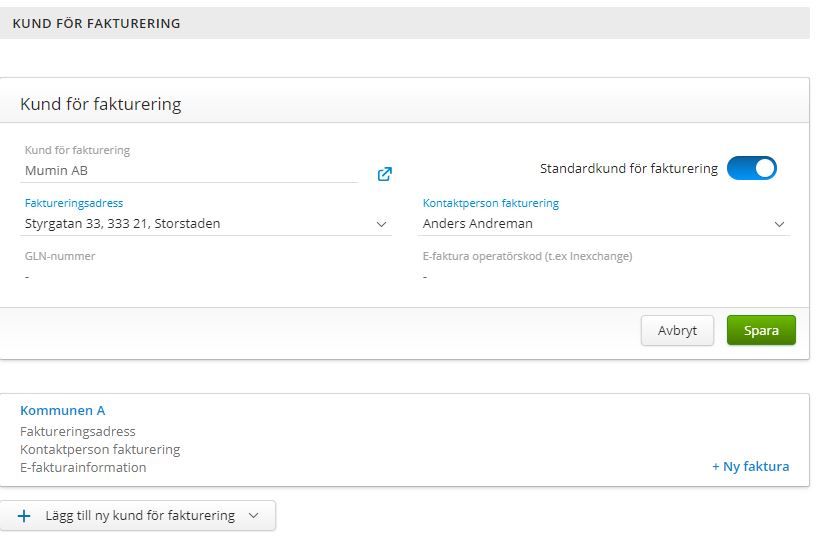Click Faktureringsadress line under Kommunen A
Image resolution: width=826 pixels, height=538 pixels.
click(x=78, y=432)
